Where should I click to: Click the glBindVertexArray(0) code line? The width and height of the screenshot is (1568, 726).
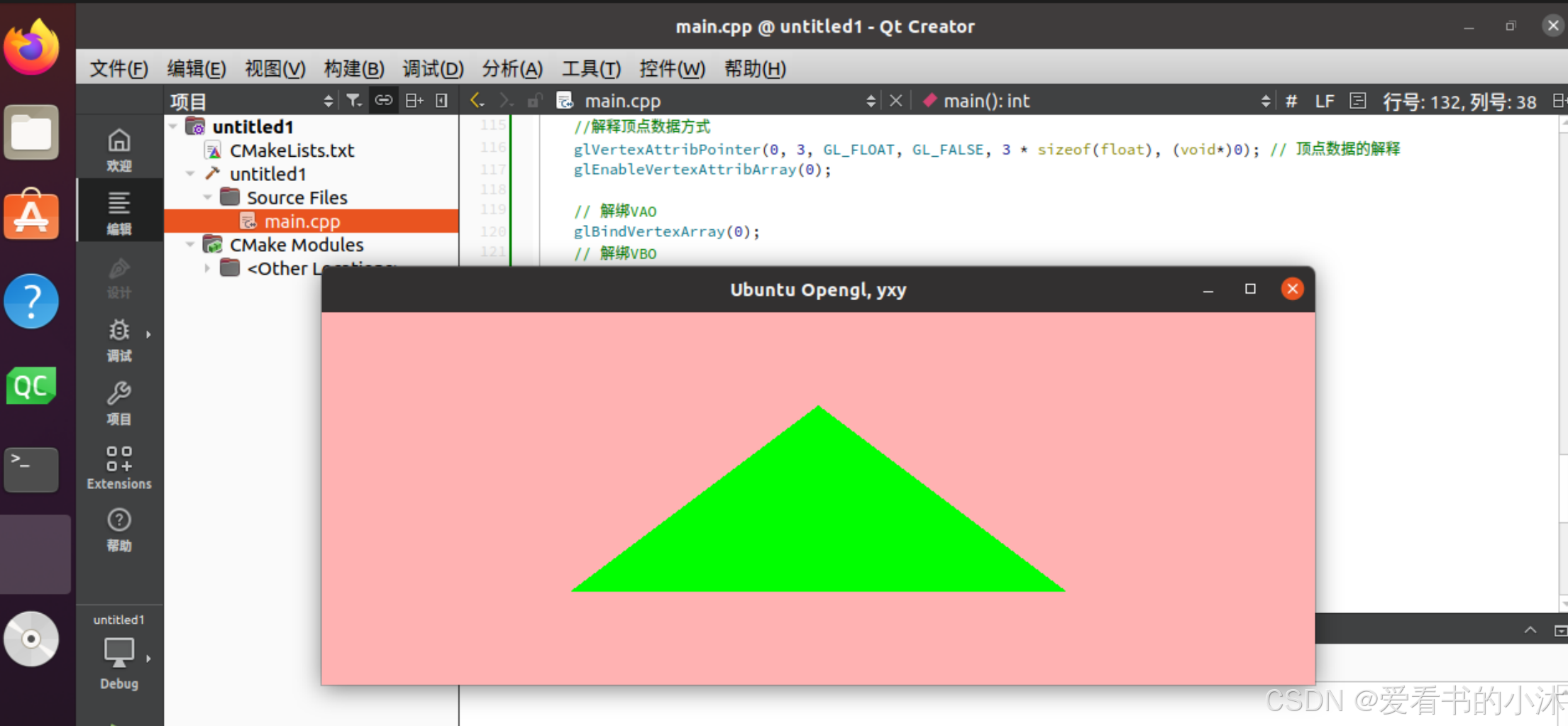[x=666, y=231]
